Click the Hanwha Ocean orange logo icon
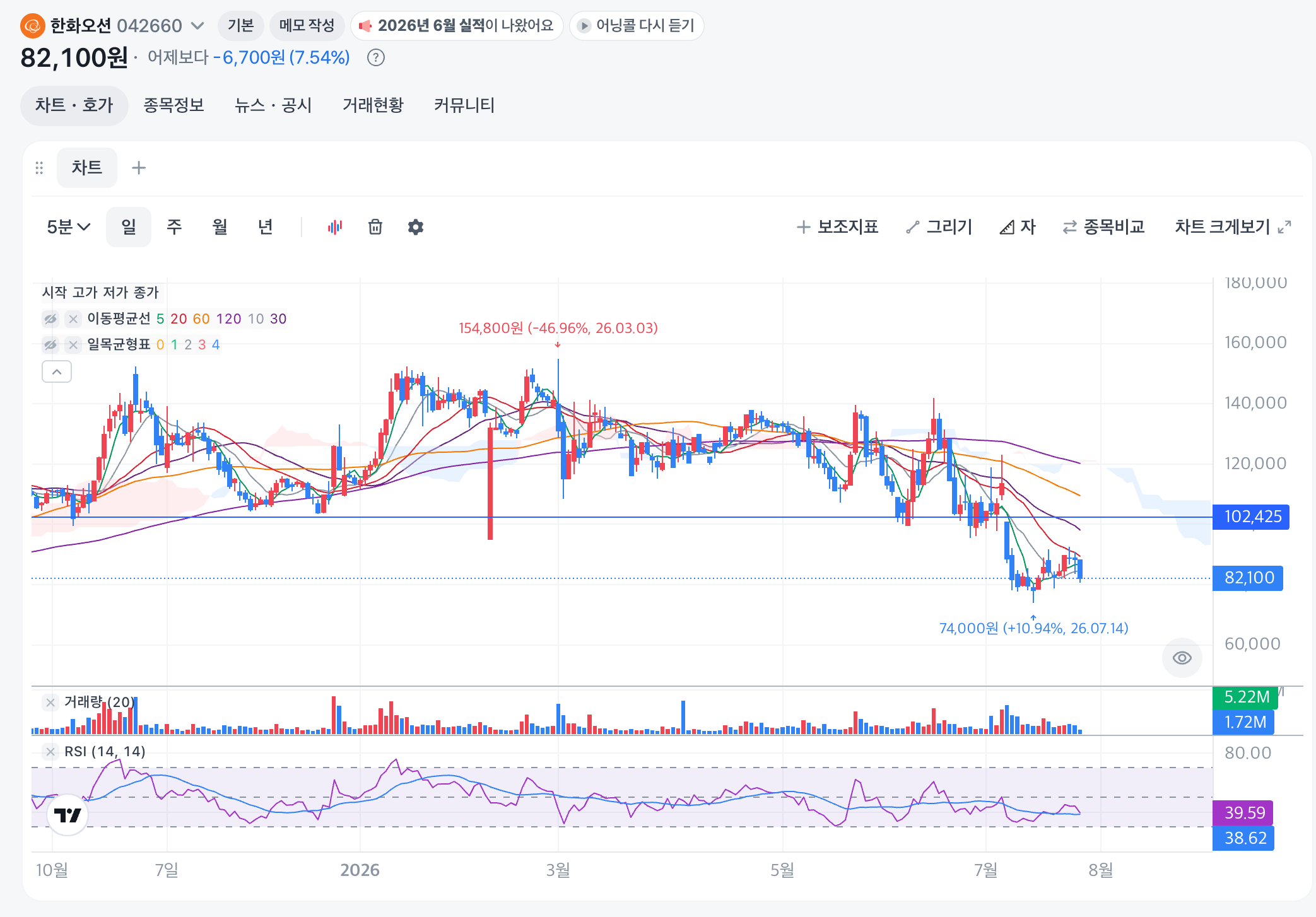The image size is (1316, 917). (32, 26)
